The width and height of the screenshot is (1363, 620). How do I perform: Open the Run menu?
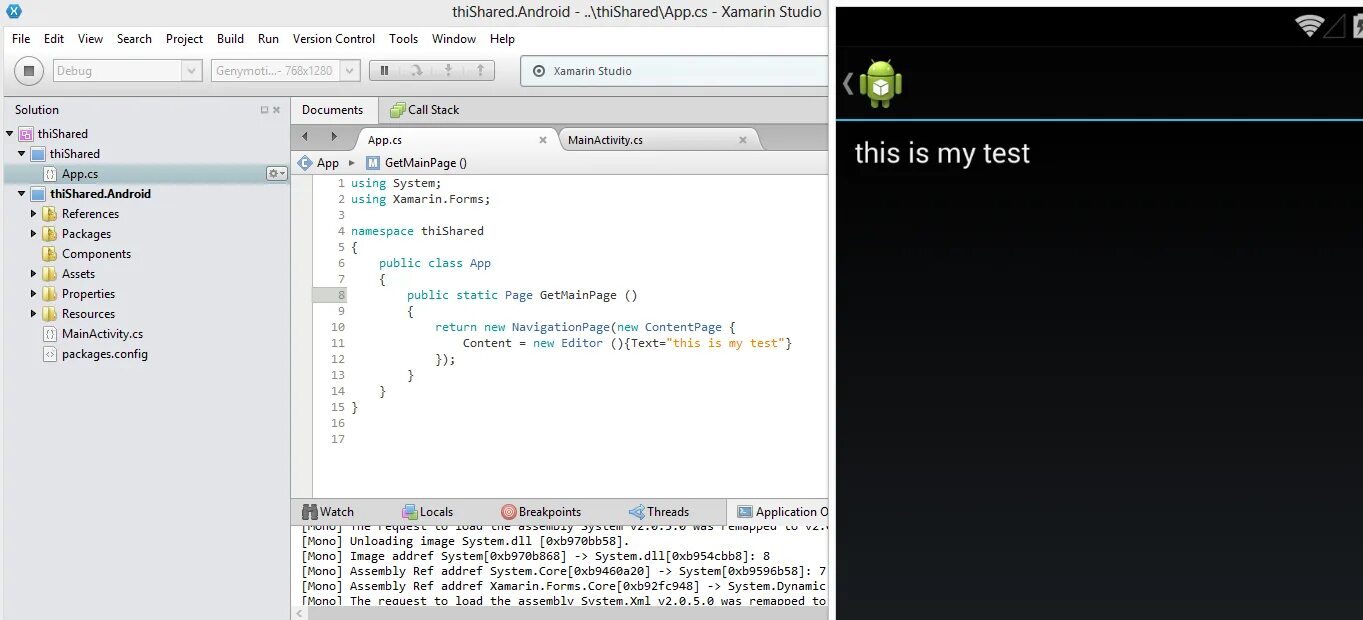tap(268, 39)
